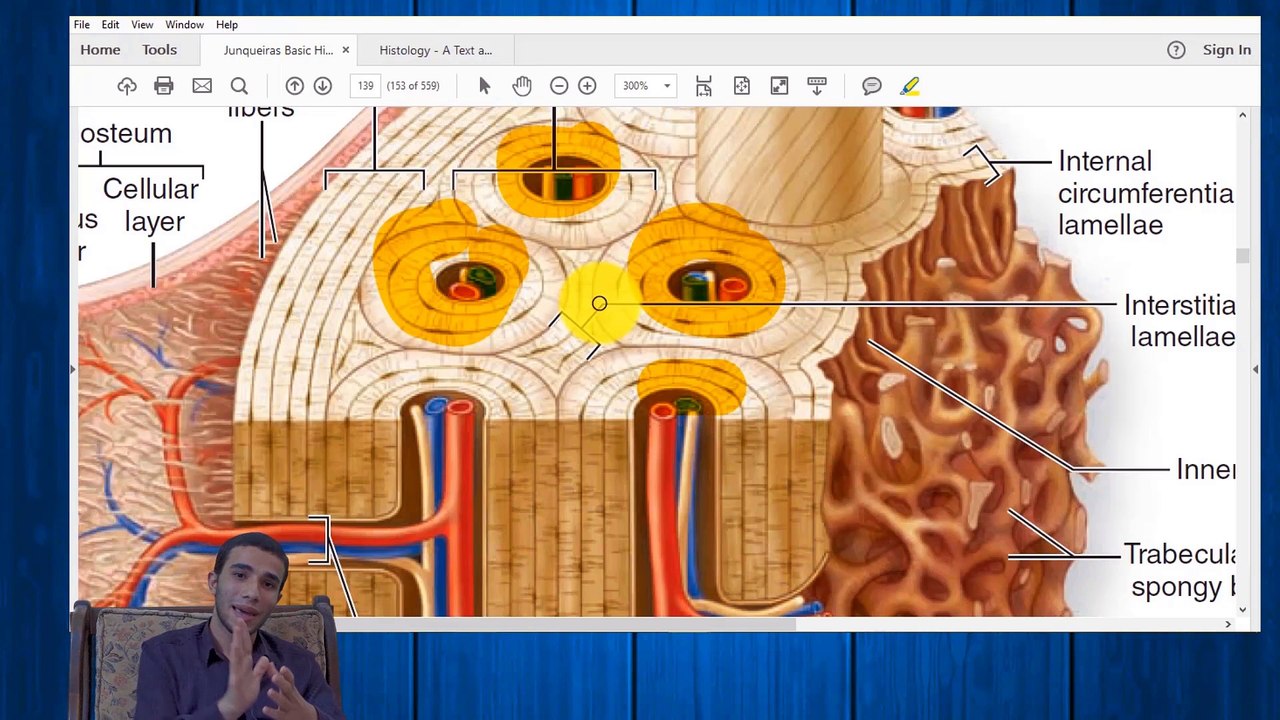Click the "(153 of 559)" page count
This screenshot has width=1280, height=720.
click(413, 86)
